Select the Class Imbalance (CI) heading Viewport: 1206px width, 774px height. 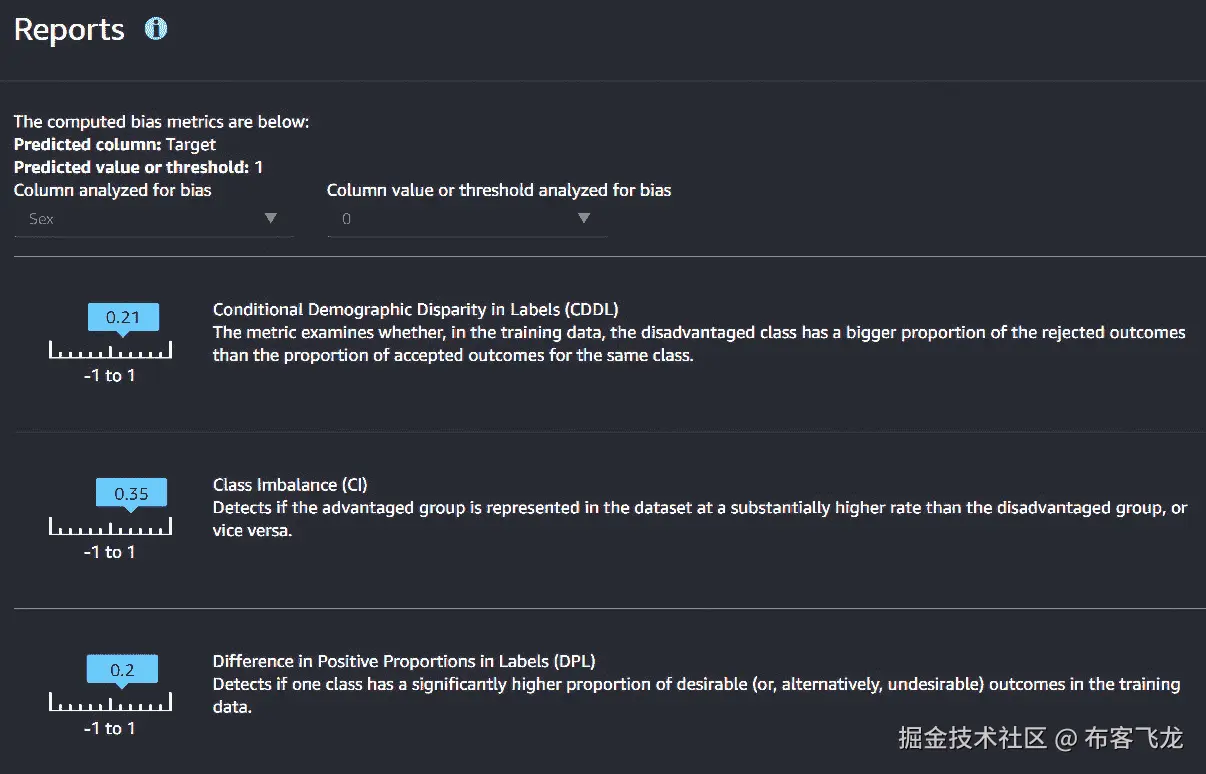[290, 485]
